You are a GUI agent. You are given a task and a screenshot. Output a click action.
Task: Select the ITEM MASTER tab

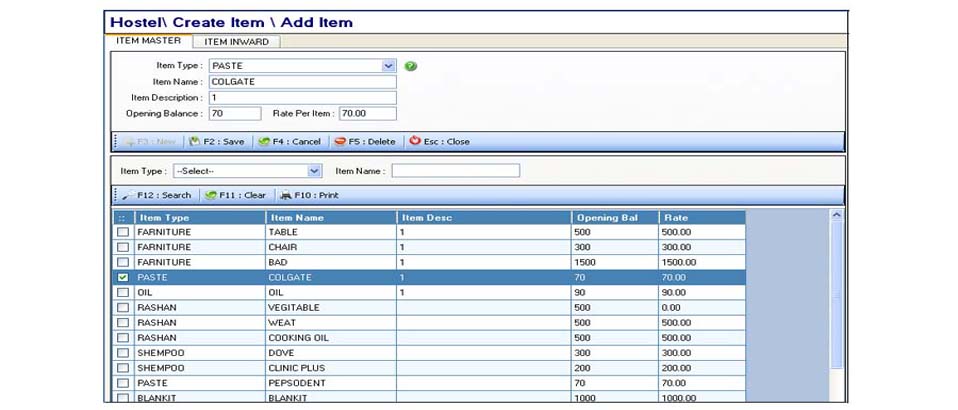click(x=148, y=40)
